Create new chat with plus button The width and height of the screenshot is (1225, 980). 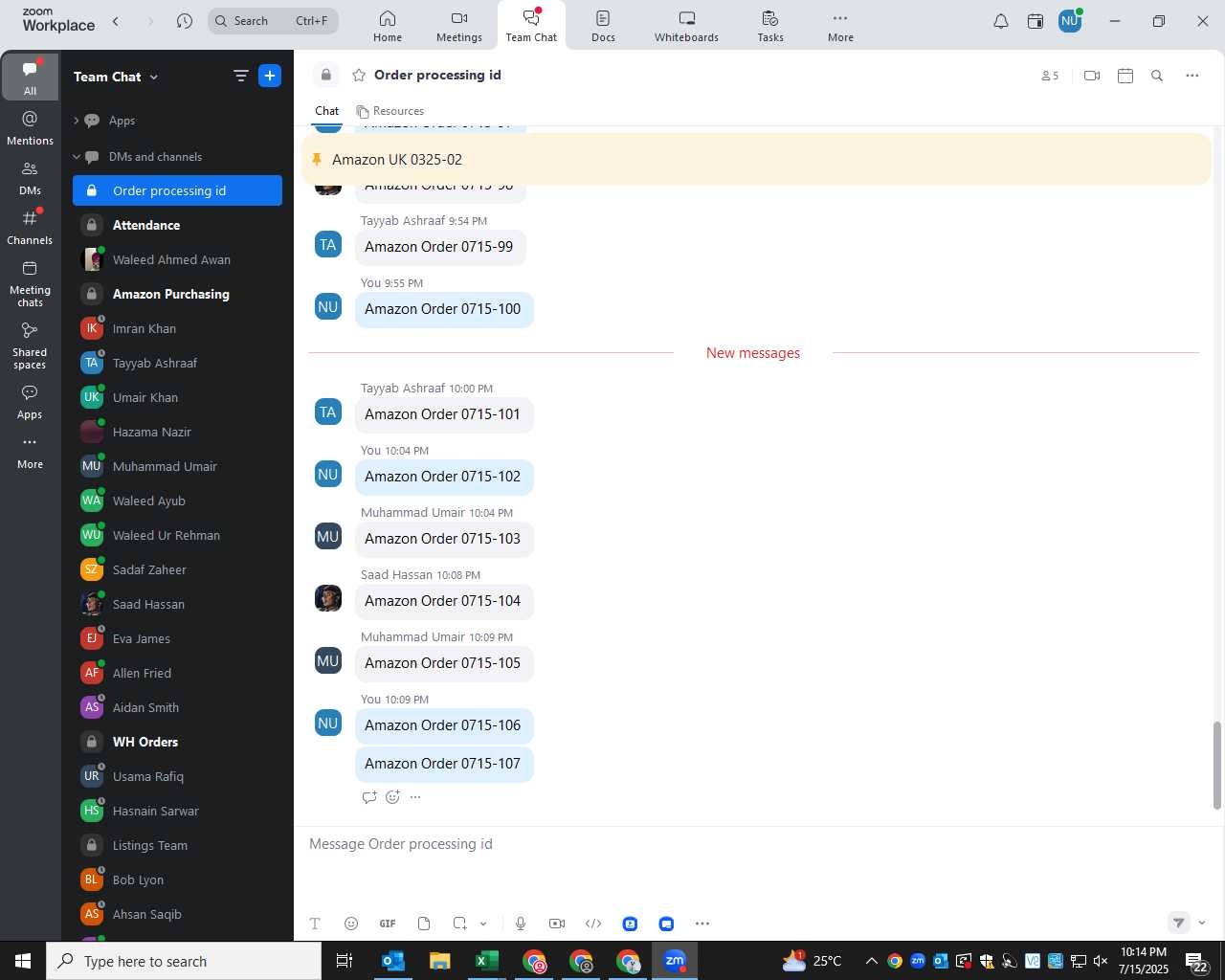coord(270,76)
